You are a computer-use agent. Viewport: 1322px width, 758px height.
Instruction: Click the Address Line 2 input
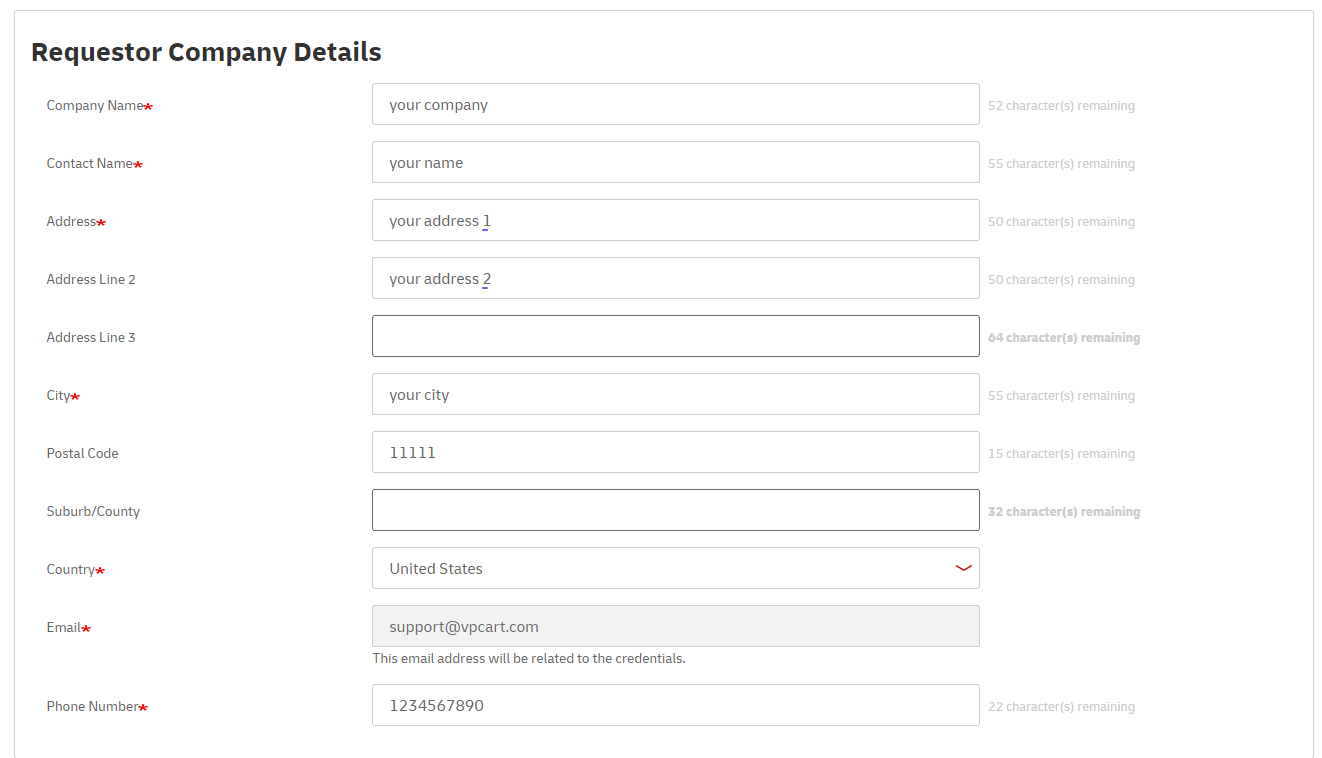675,278
